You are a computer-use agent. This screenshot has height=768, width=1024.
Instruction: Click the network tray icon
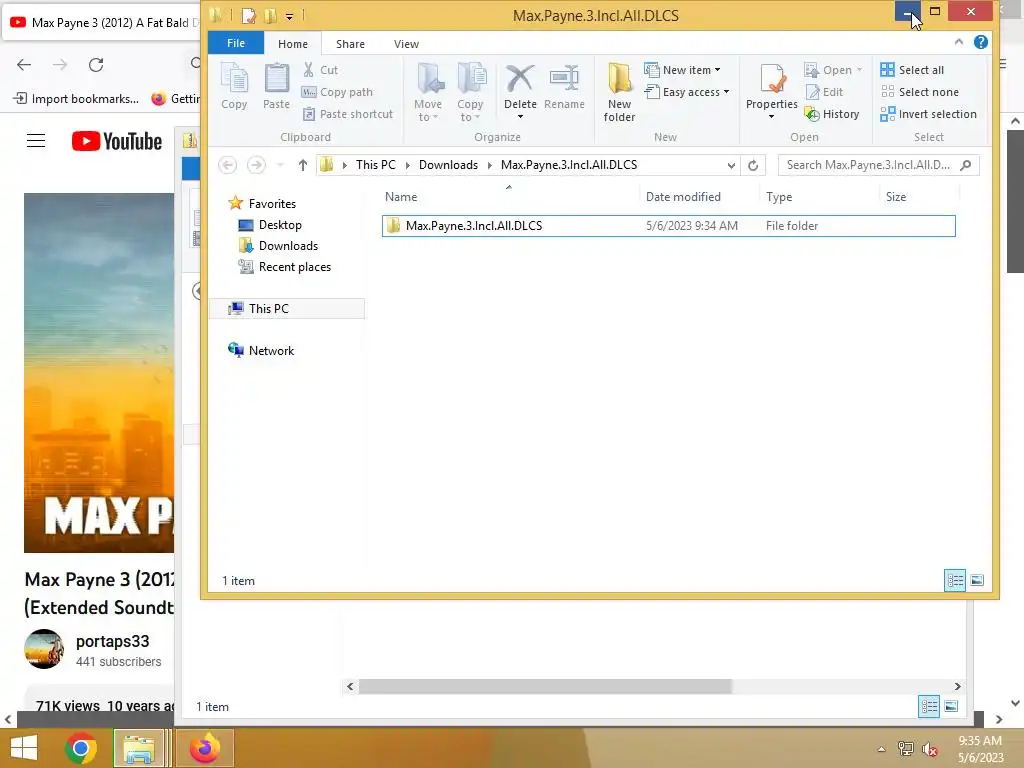[906, 749]
